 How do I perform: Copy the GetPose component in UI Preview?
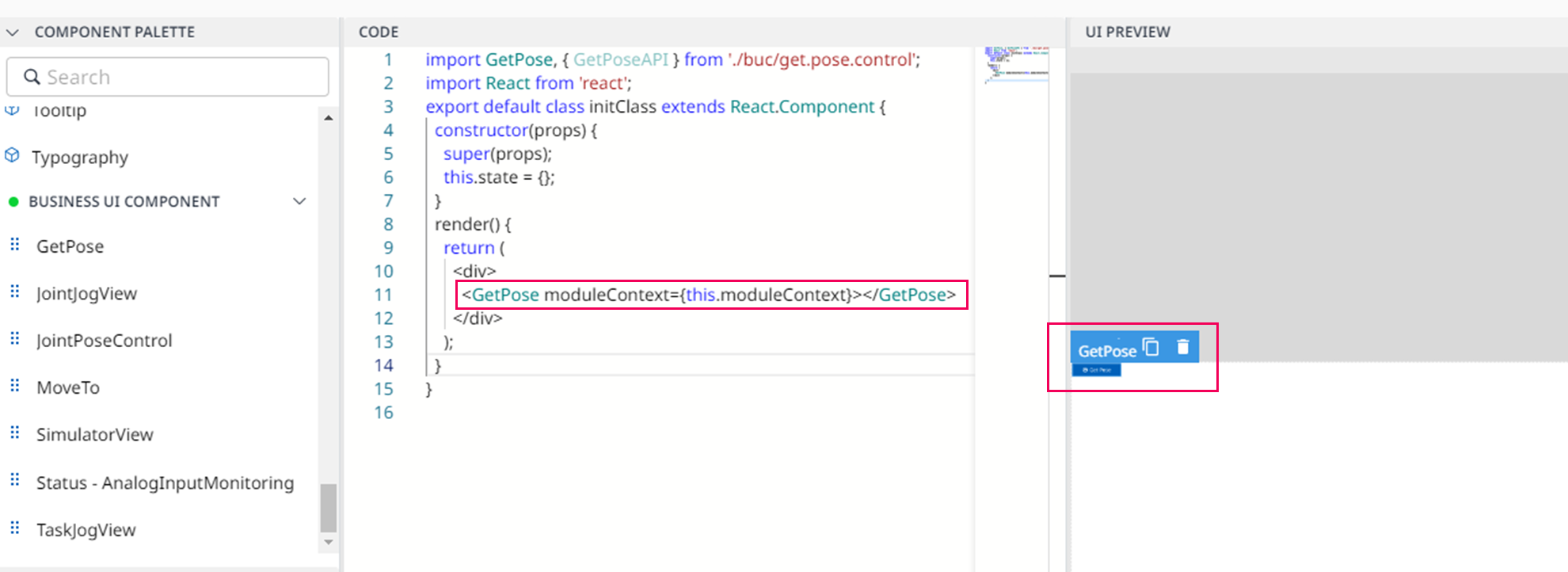[x=1151, y=347]
